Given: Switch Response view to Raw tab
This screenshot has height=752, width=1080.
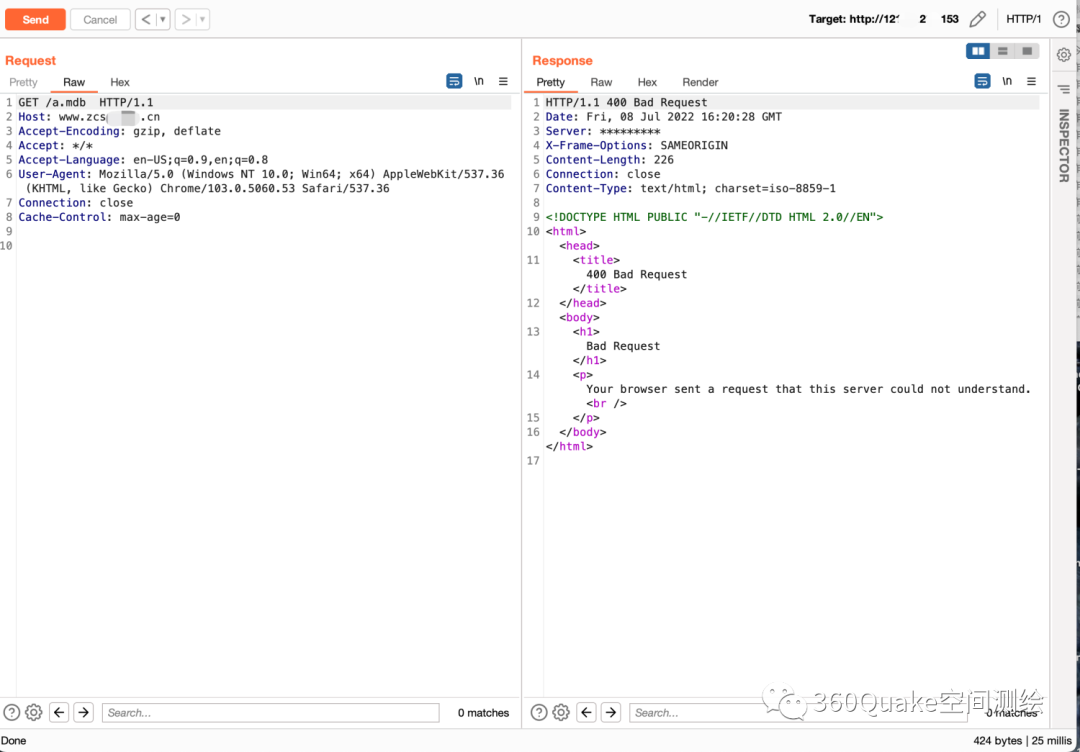Looking at the screenshot, I should coord(601,82).
